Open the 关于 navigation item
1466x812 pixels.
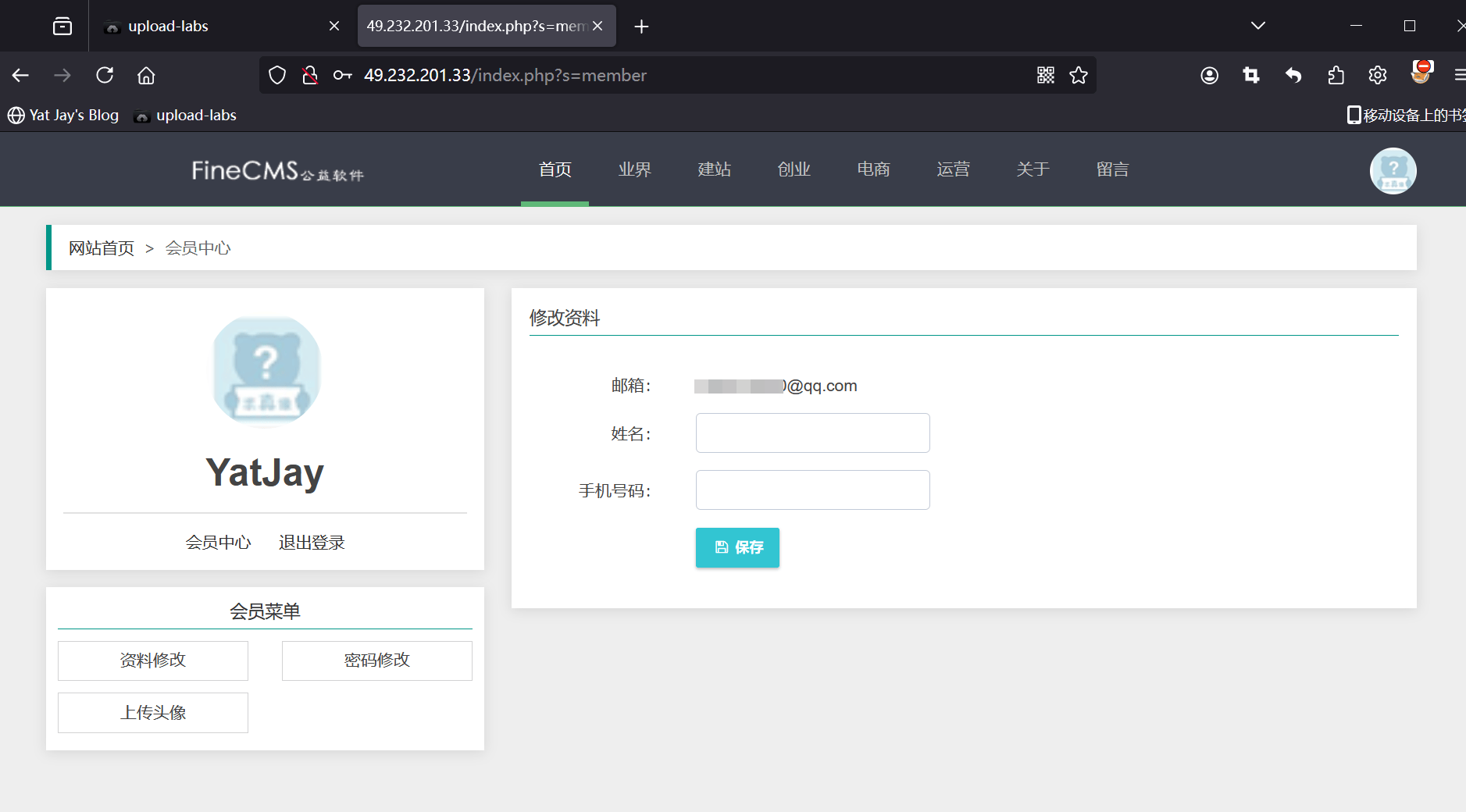[1033, 169]
